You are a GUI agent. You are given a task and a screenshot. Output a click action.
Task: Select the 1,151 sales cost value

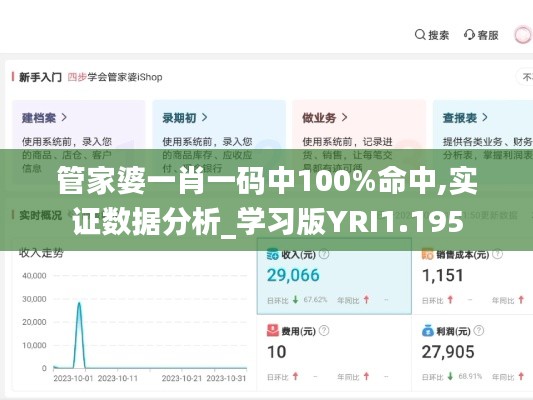pos(443,275)
